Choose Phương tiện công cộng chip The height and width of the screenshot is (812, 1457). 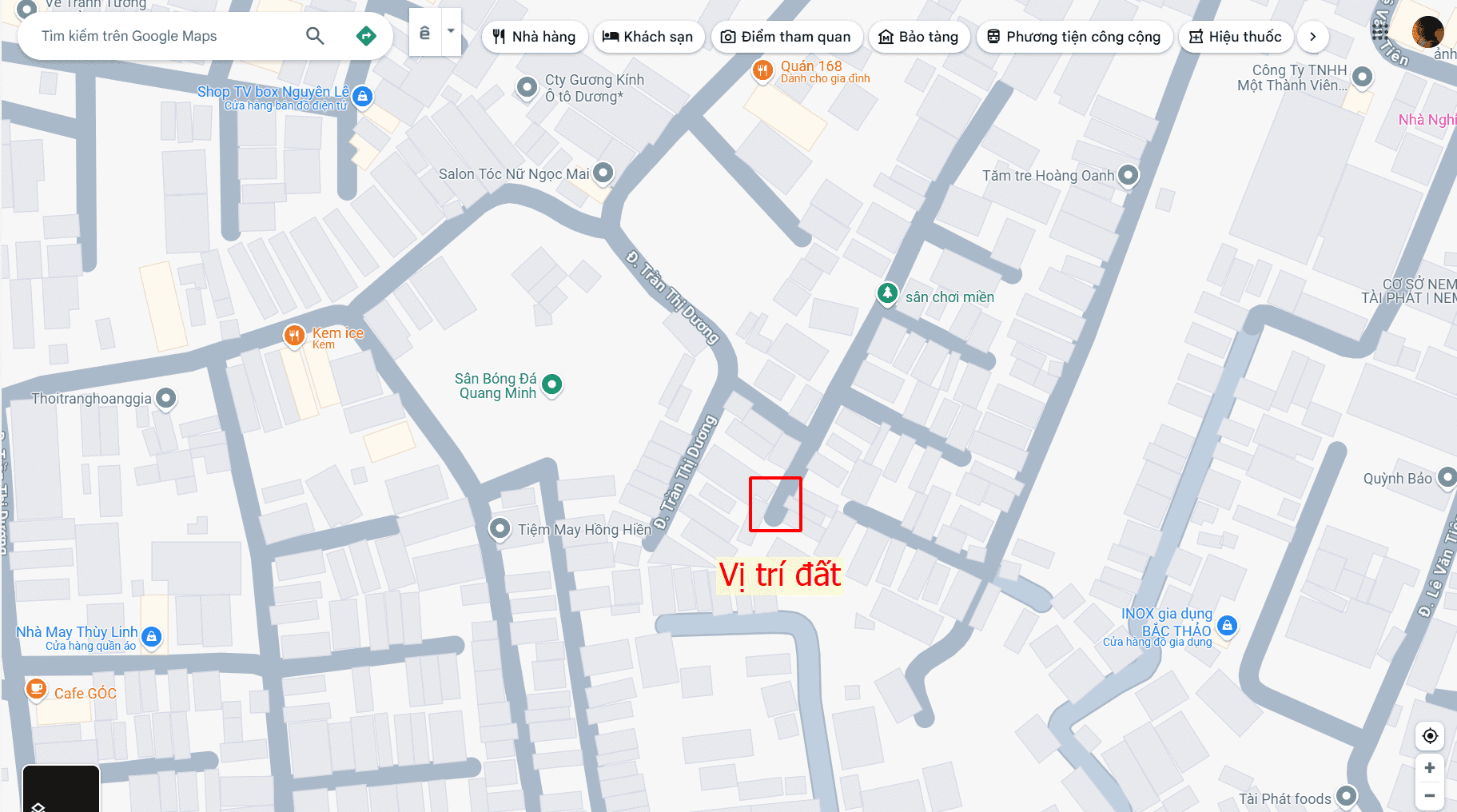(1074, 37)
